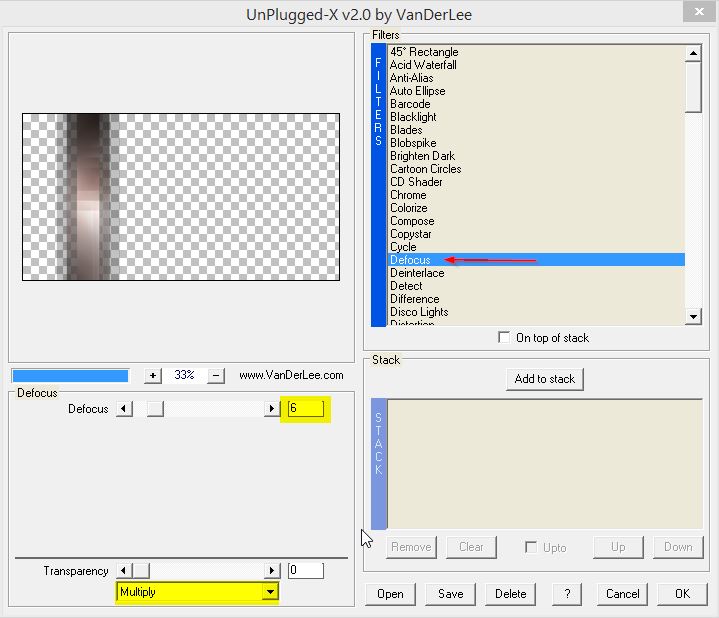
Task: Click the Remove stack button
Action: coord(411,547)
